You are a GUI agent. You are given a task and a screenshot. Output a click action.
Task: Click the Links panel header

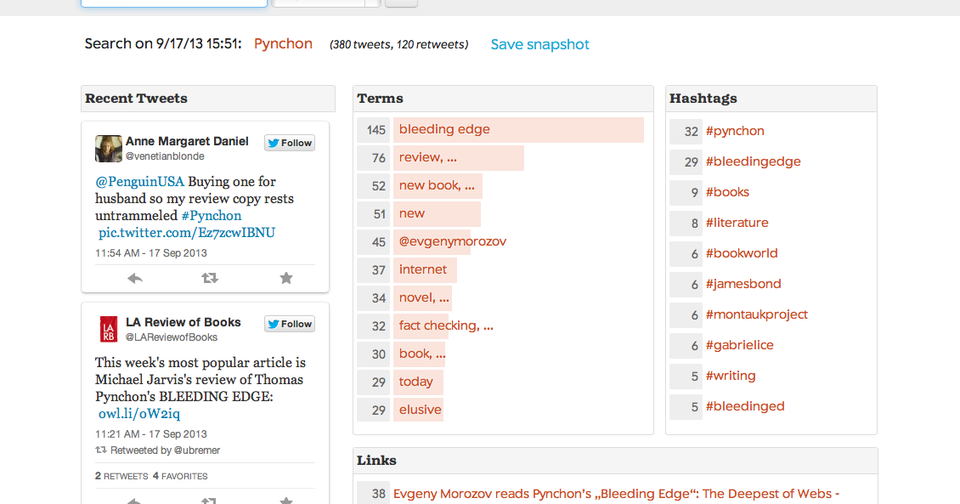pos(615,461)
